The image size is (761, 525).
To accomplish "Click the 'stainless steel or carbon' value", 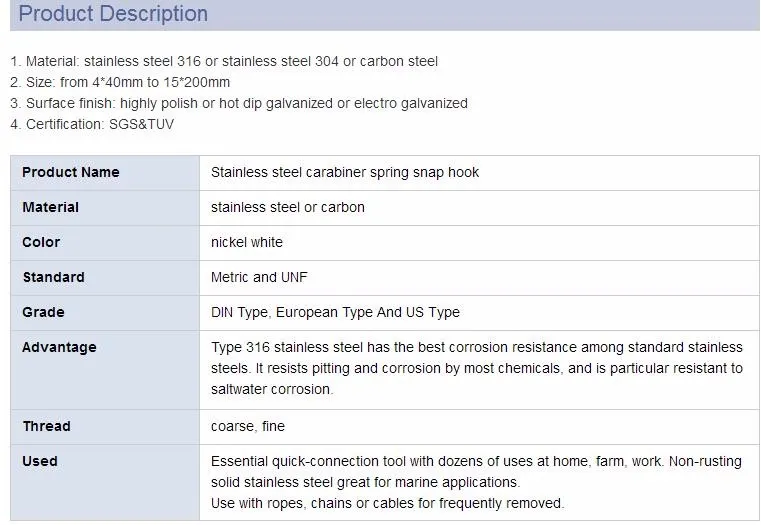I will (x=288, y=207).
